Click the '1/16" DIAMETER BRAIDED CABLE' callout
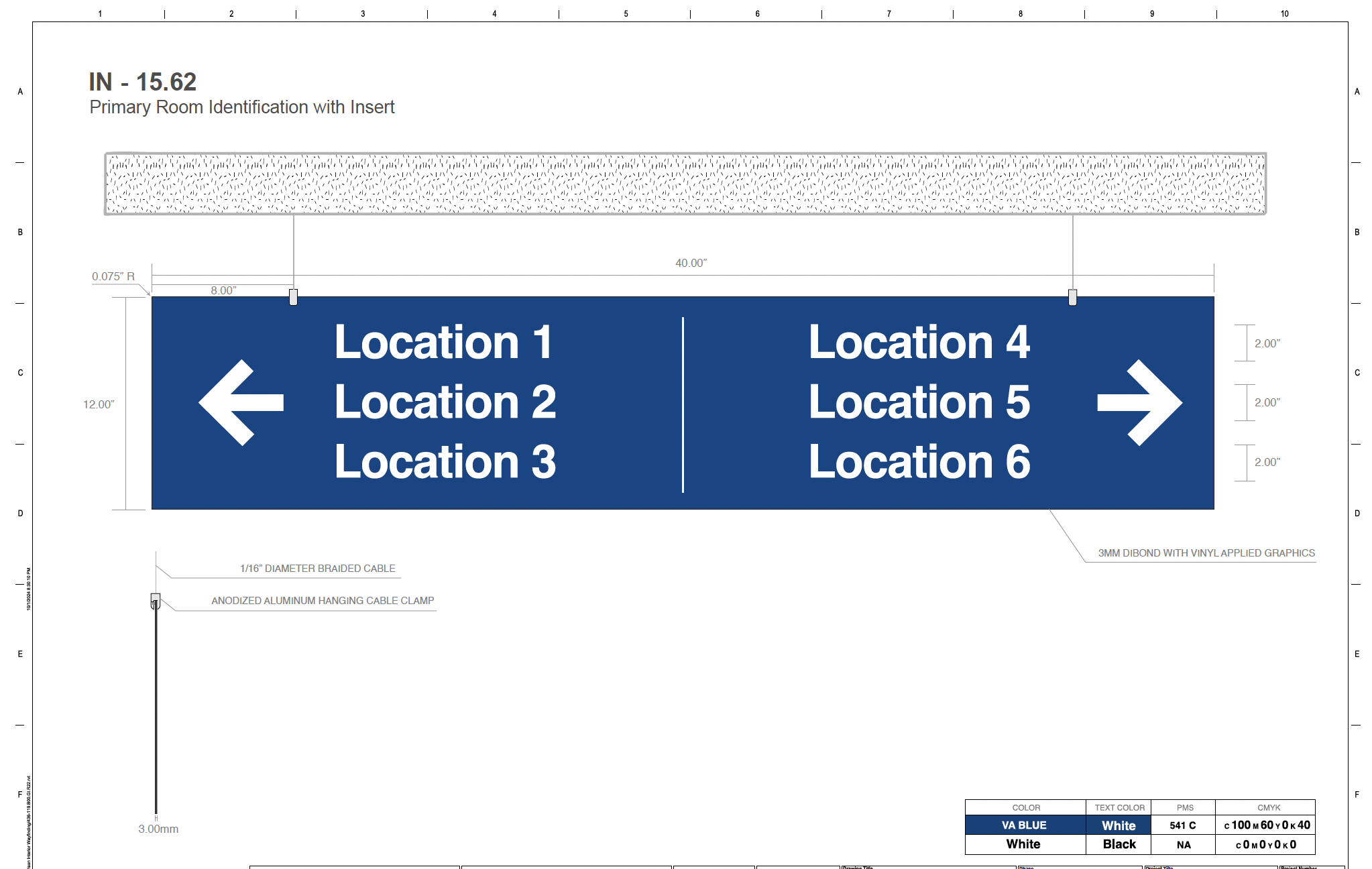This screenshot has height=869, width=1372. pos(317,569)
